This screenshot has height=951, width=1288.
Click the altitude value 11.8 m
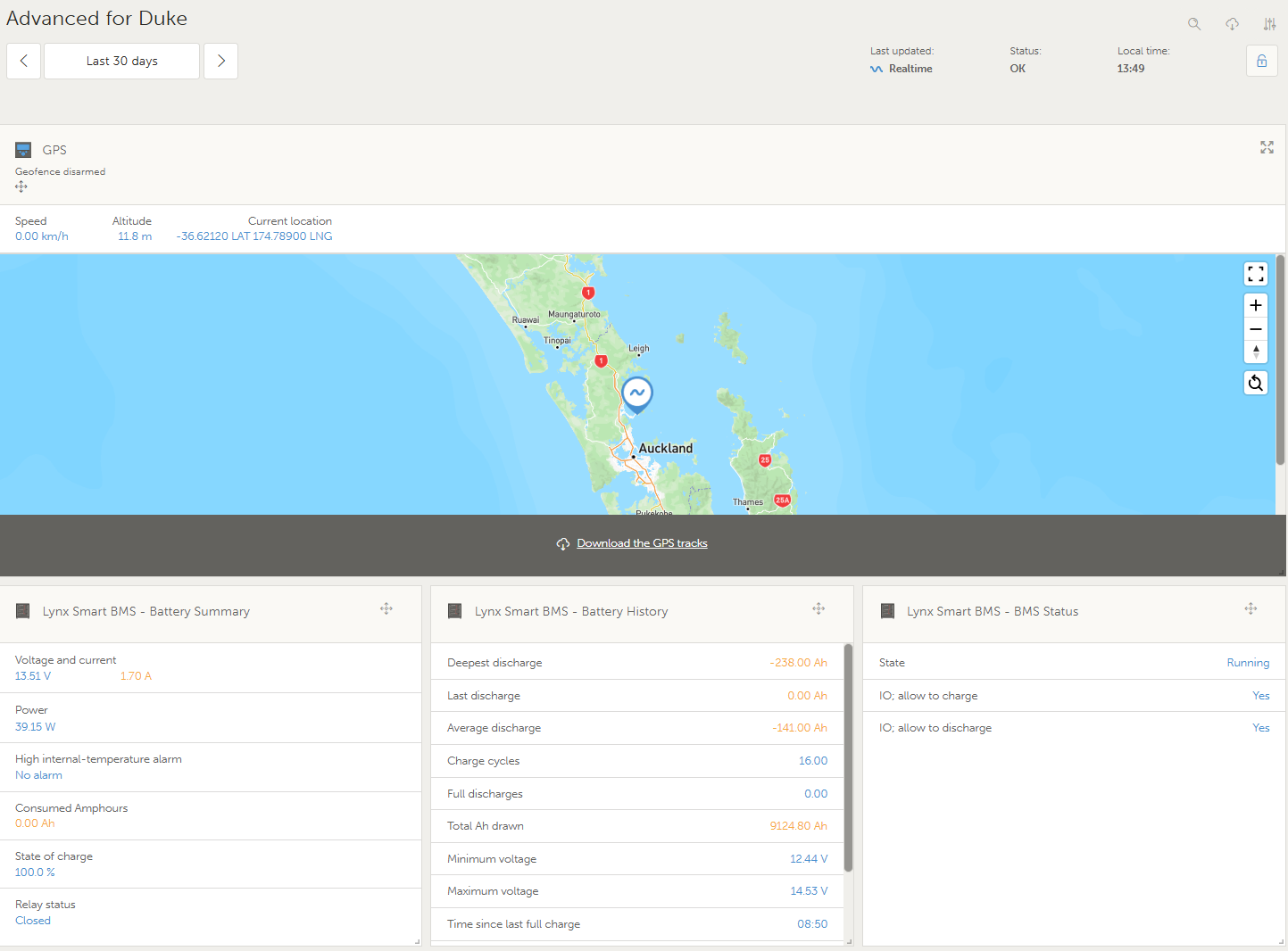(x=135, y=236)
